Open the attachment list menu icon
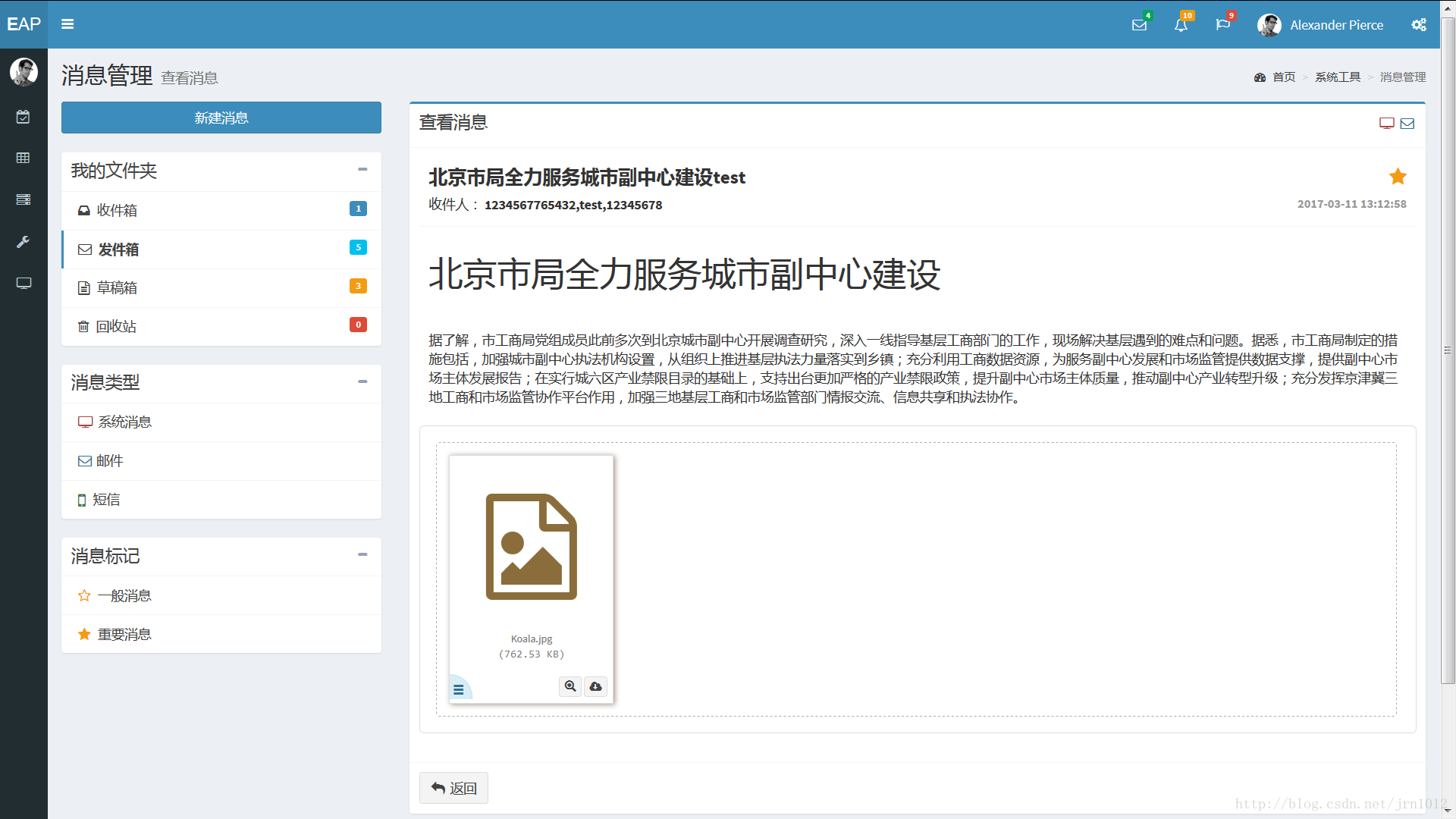 [458, 689]
